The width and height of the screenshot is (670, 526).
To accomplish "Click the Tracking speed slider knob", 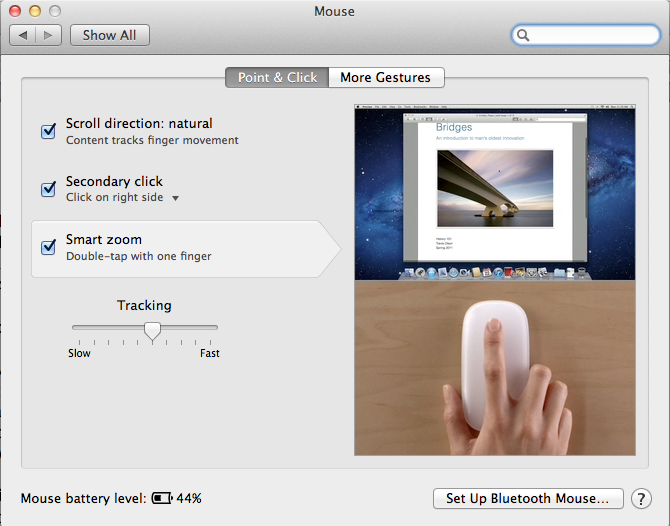I will [x=152, y=331].
